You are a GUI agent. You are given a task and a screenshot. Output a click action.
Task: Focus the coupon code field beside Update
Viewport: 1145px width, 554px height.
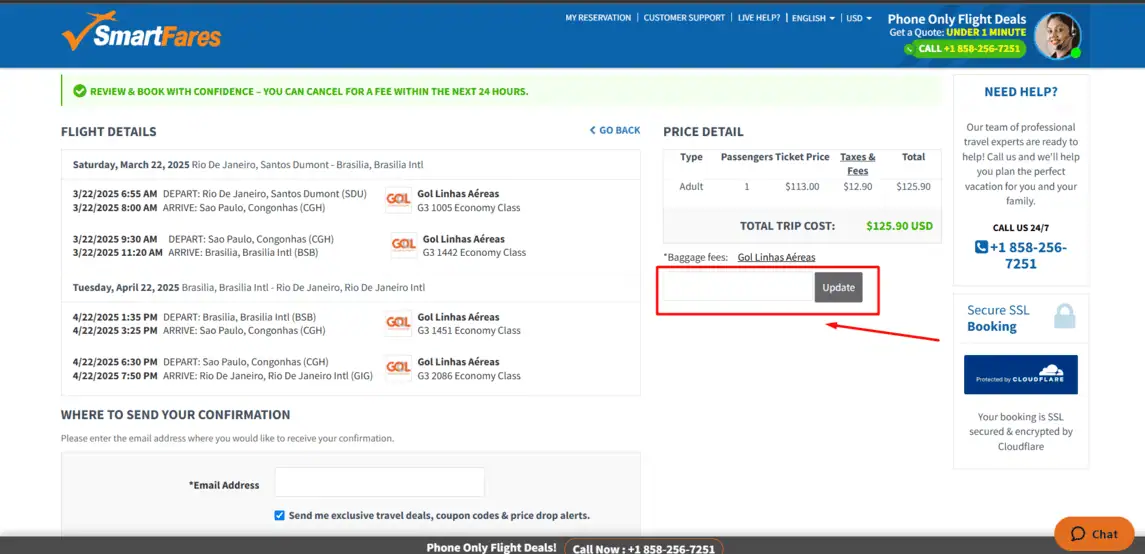[739, 288]
